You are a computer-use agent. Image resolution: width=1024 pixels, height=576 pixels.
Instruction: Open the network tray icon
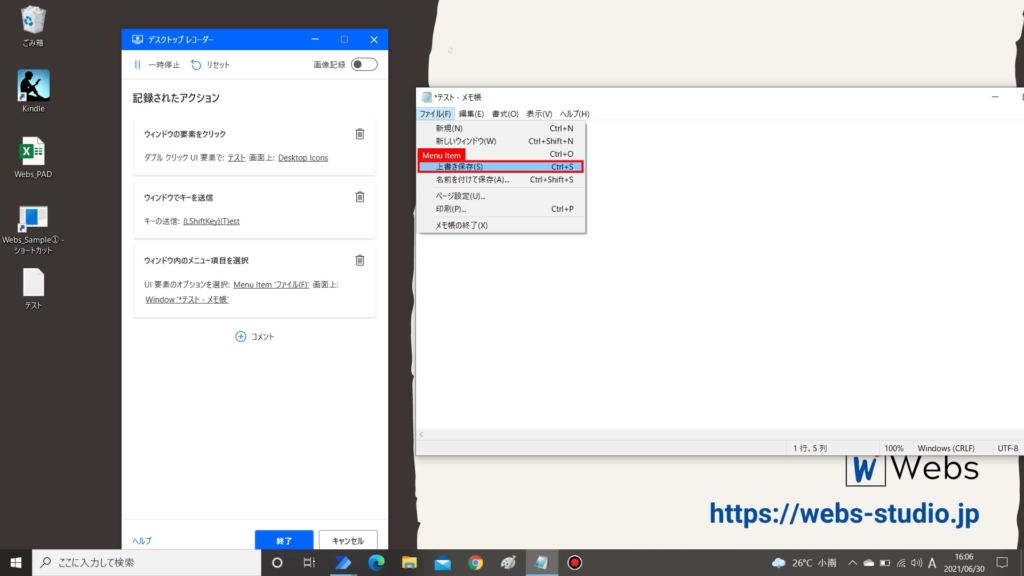pyautogui.click(x=901, y=562)
